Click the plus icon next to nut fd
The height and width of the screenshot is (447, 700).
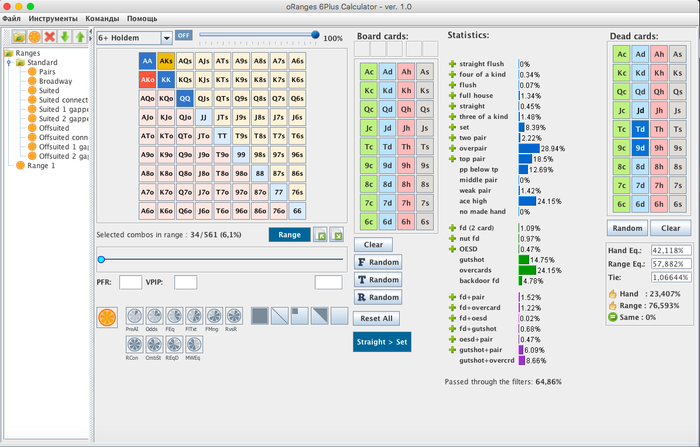coord(452,238)
